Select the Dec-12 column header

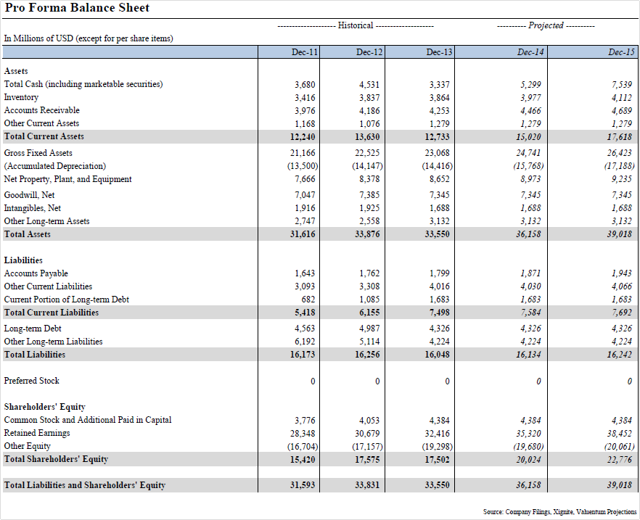tap(352, 52)
